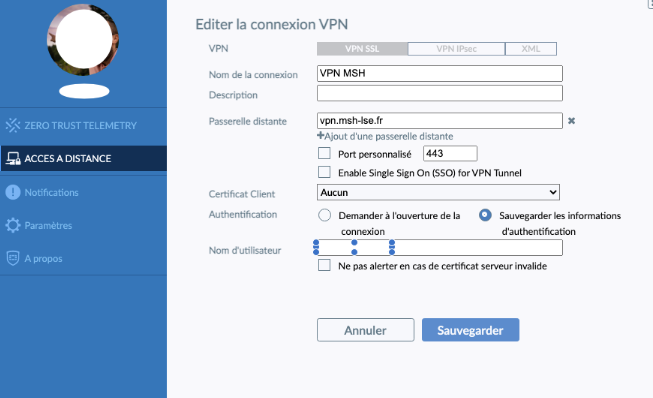Screen dimensions: 653x398
Task: Click the port number field 443
Action: click(450, 154)
